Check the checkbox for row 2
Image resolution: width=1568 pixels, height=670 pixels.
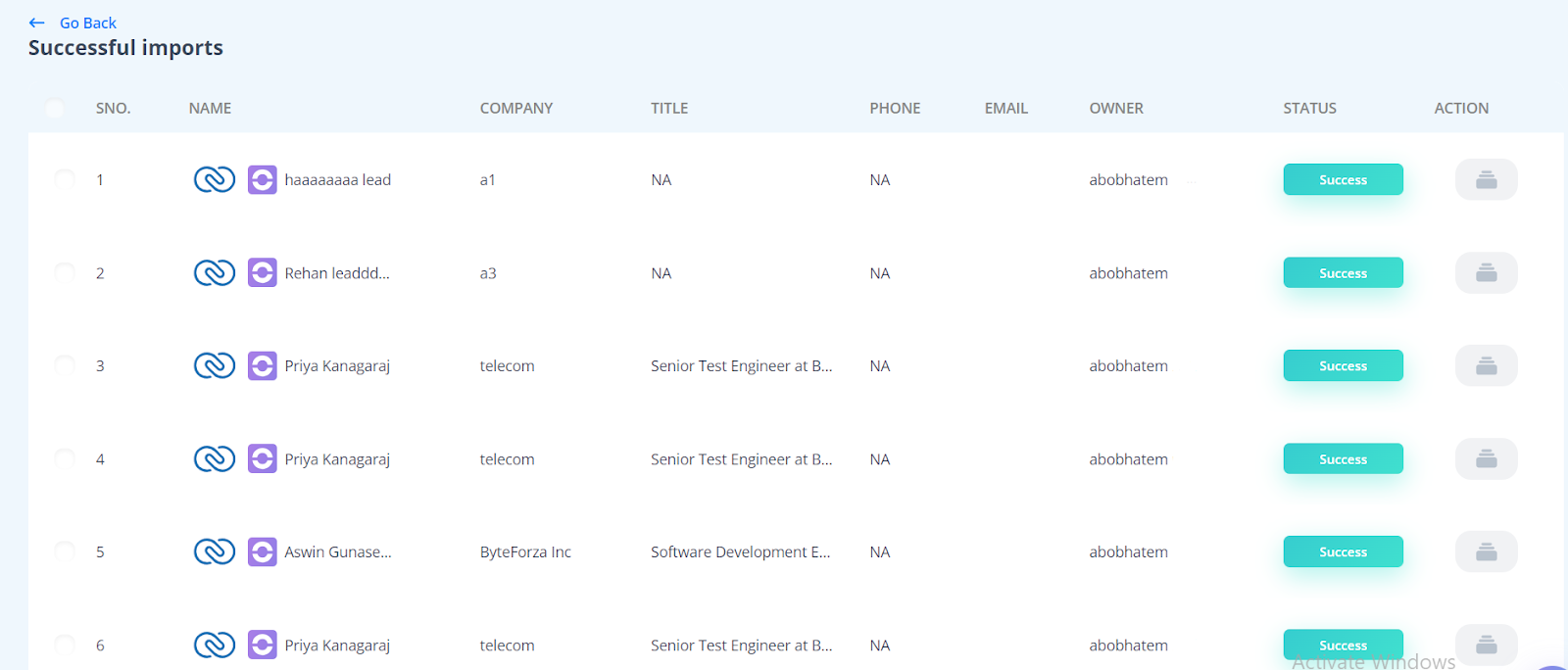pyautogui.click(x=65, y=272)
